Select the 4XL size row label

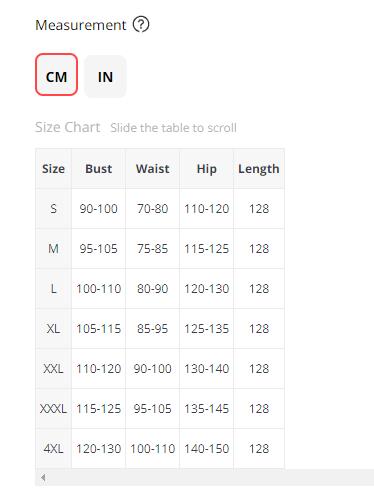(x=53, y=449)
